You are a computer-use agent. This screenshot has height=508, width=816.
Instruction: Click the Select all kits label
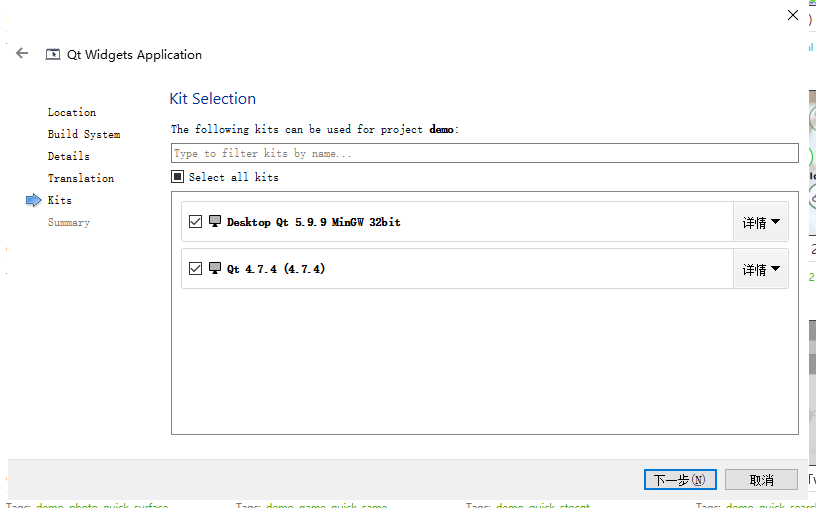(x=234, y=177)
